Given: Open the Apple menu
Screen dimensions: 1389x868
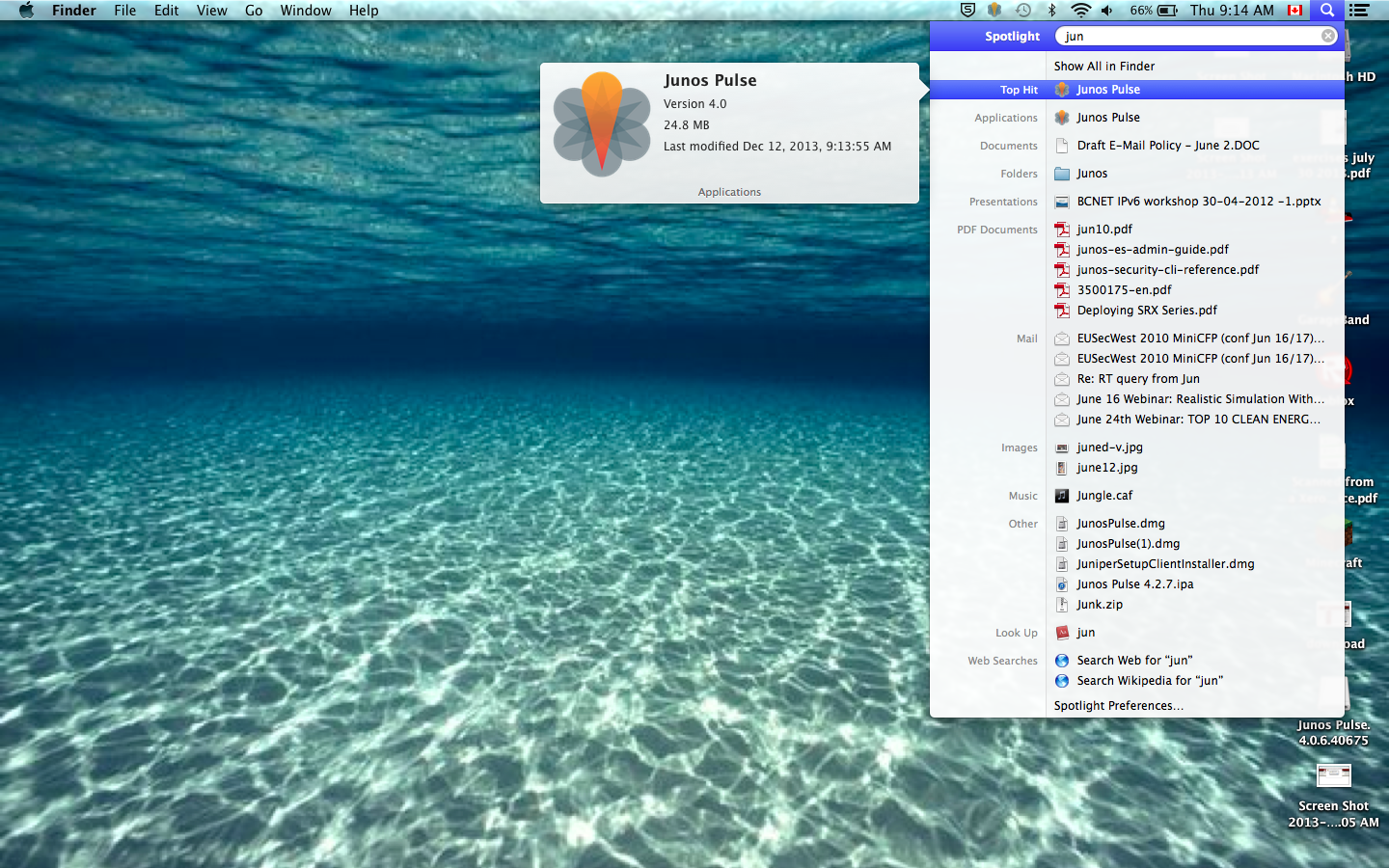Looking at the screenshot, I should point(26,11).
